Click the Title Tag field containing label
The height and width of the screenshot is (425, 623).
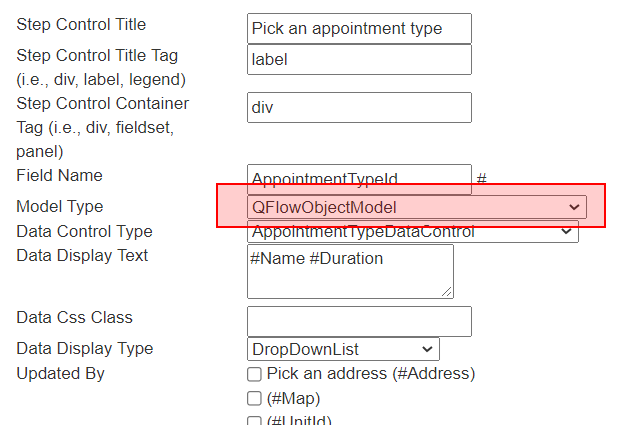click(x=359, y=60)
